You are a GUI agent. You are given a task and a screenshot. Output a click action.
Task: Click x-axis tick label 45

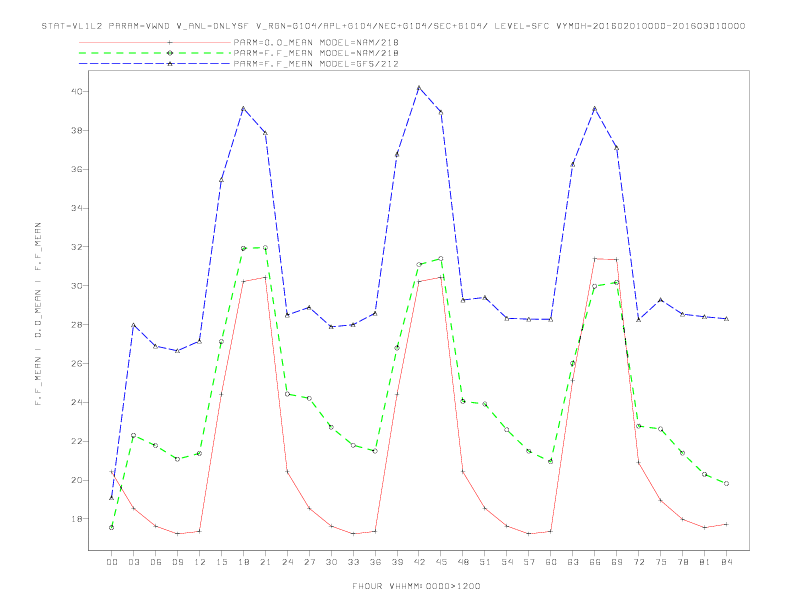tap(441, 562)
